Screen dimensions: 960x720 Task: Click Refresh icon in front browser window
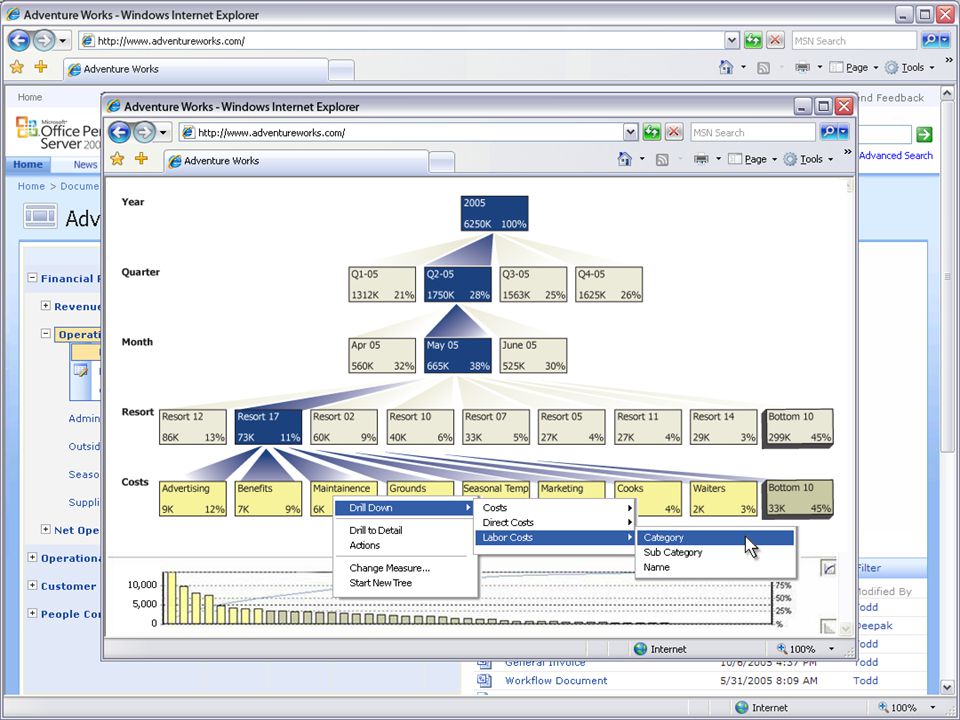tap(651, 132)
